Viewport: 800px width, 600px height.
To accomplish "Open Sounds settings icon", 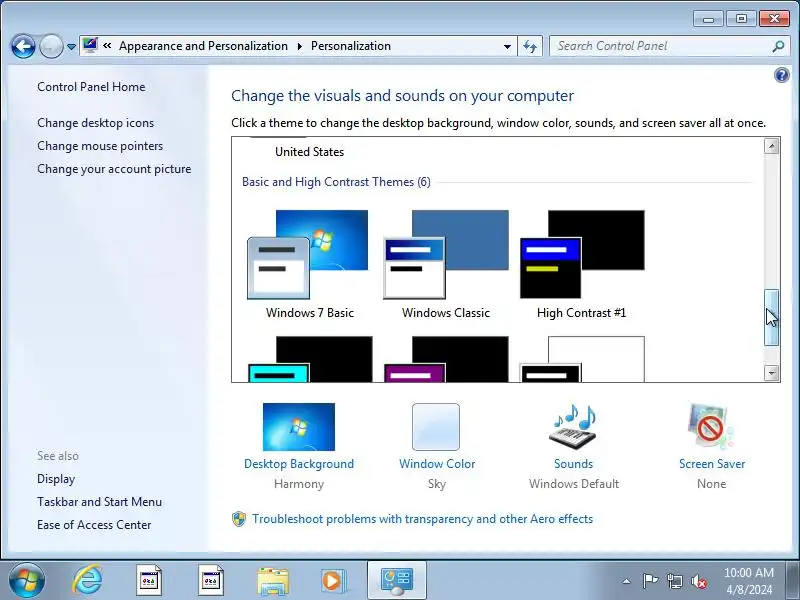I will point(573,427).
